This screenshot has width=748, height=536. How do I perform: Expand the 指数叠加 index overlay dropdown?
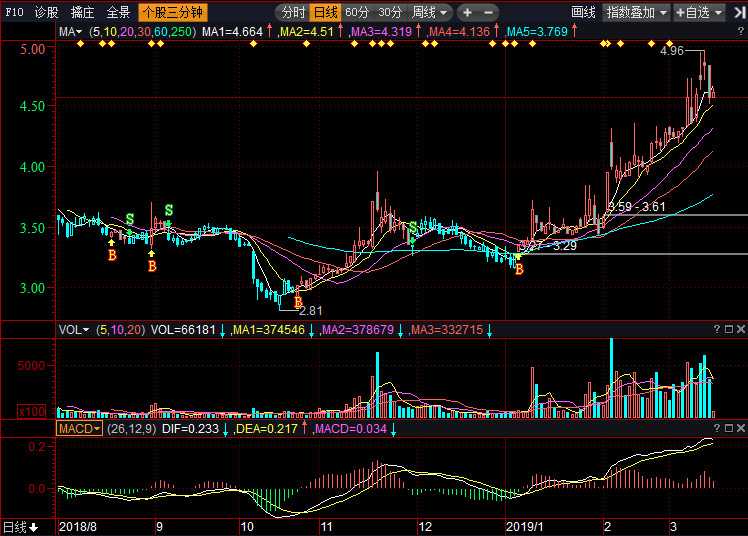click(637, 13)
